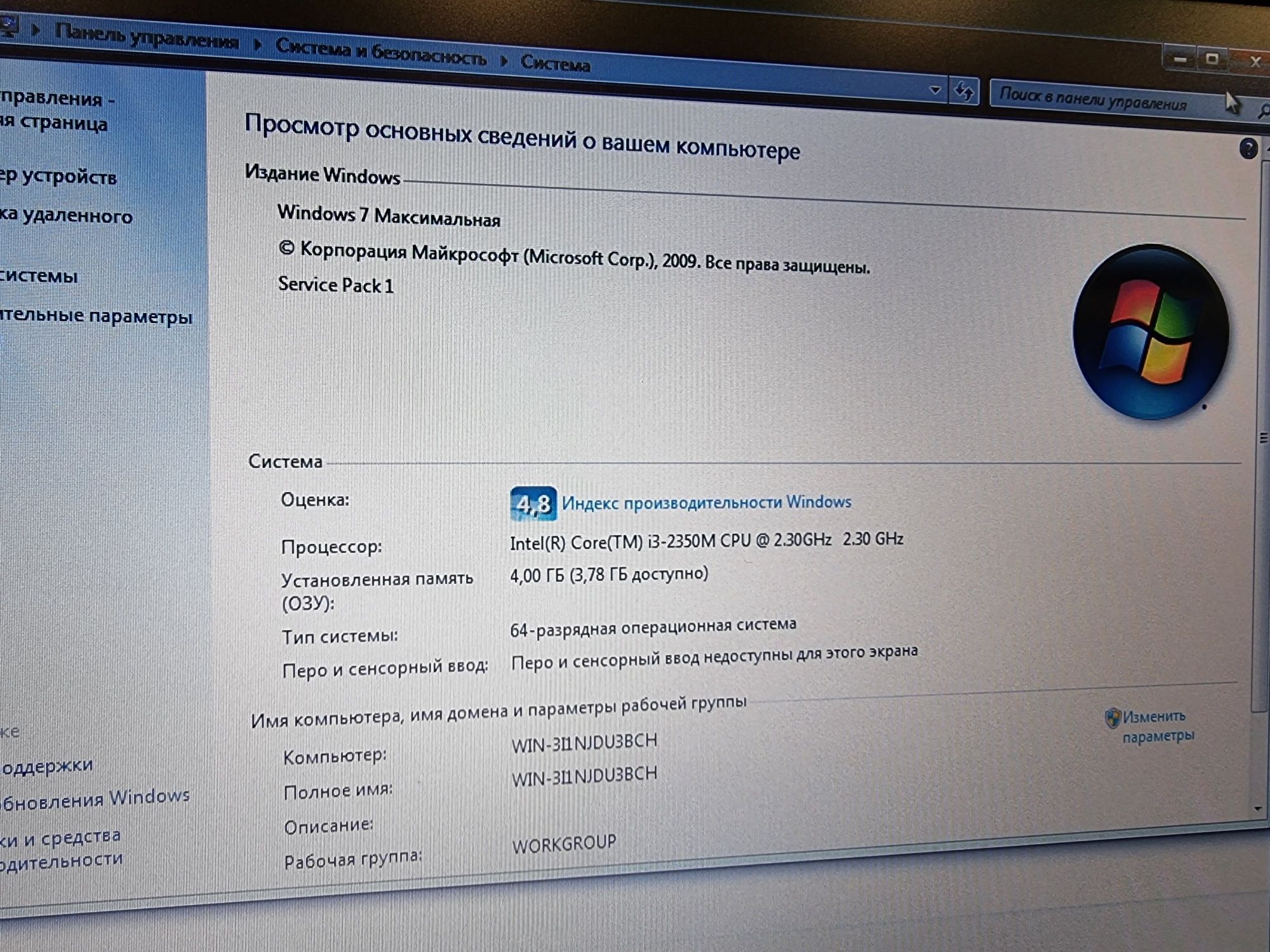
Task: Click the scroll down arrow of scrollbar
Action: coord(1259,809)
